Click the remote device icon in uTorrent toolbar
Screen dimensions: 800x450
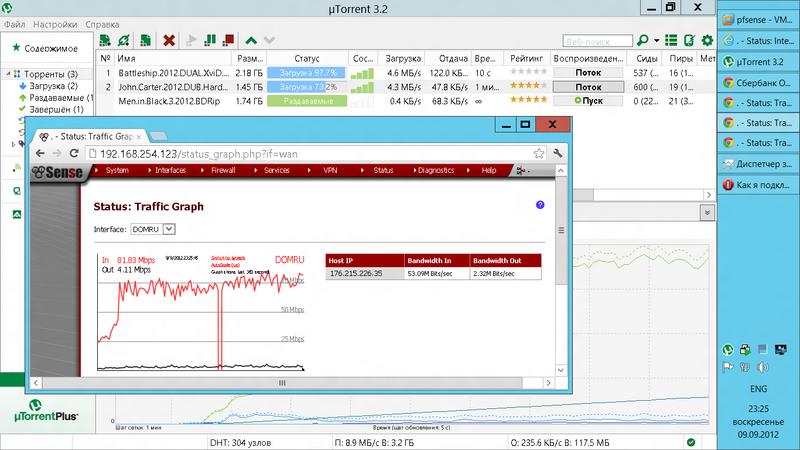(x=689, y=40)
